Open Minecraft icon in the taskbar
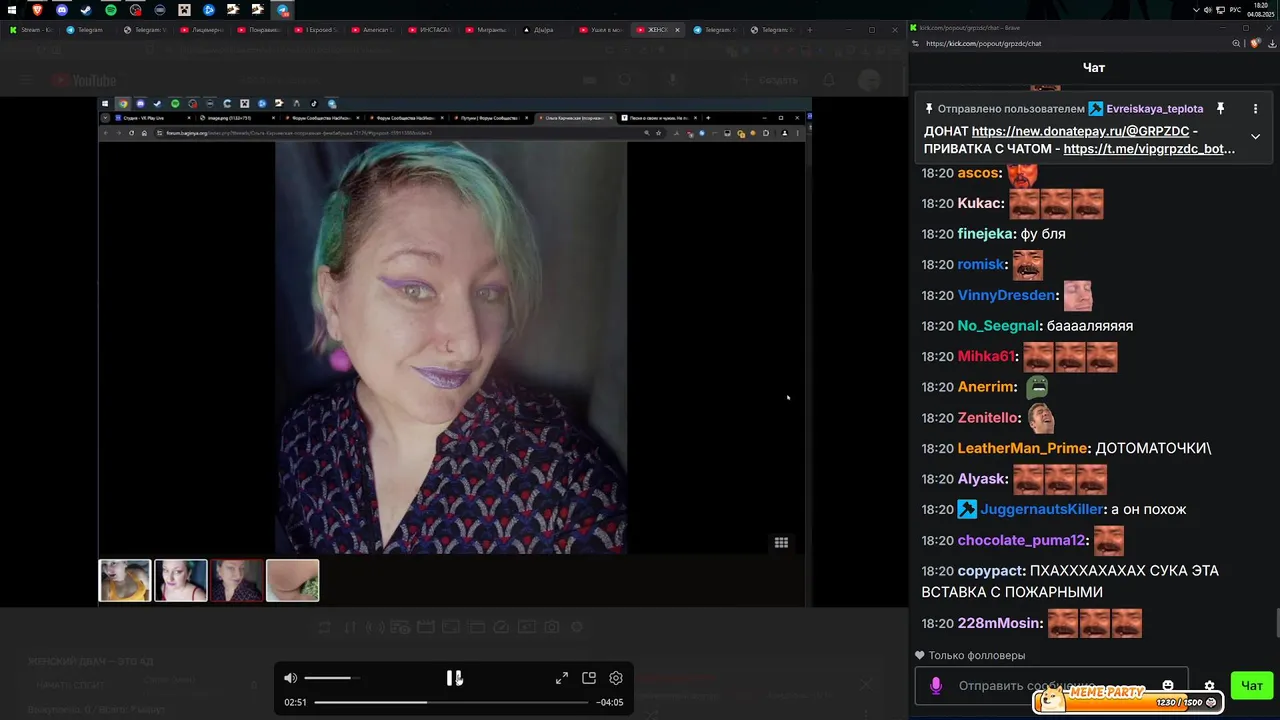This screenshot has width=1280, height=720. (184, 10)
